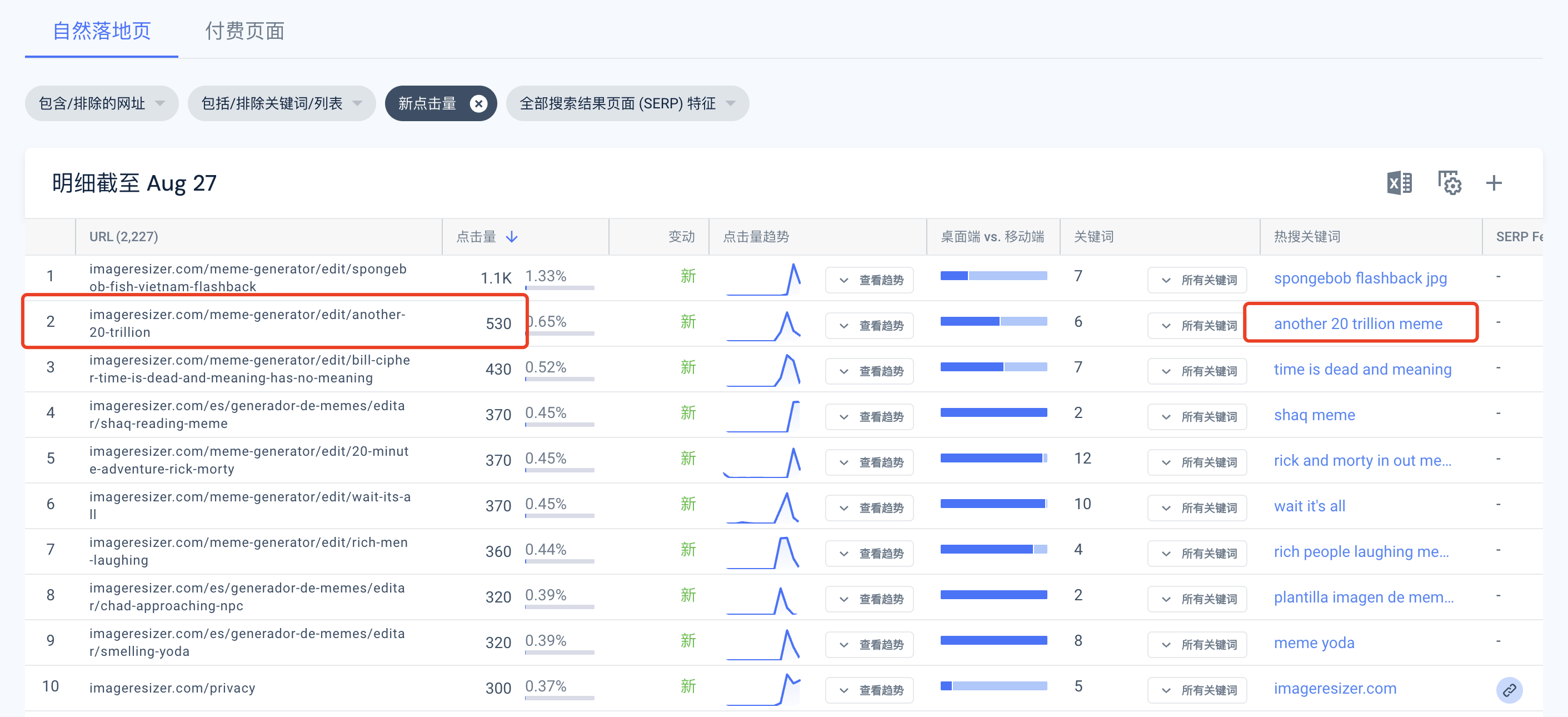The image size is (1568, 717).
Task: Switch to 付费页面 tab
Action: click(x=244, y=31)
